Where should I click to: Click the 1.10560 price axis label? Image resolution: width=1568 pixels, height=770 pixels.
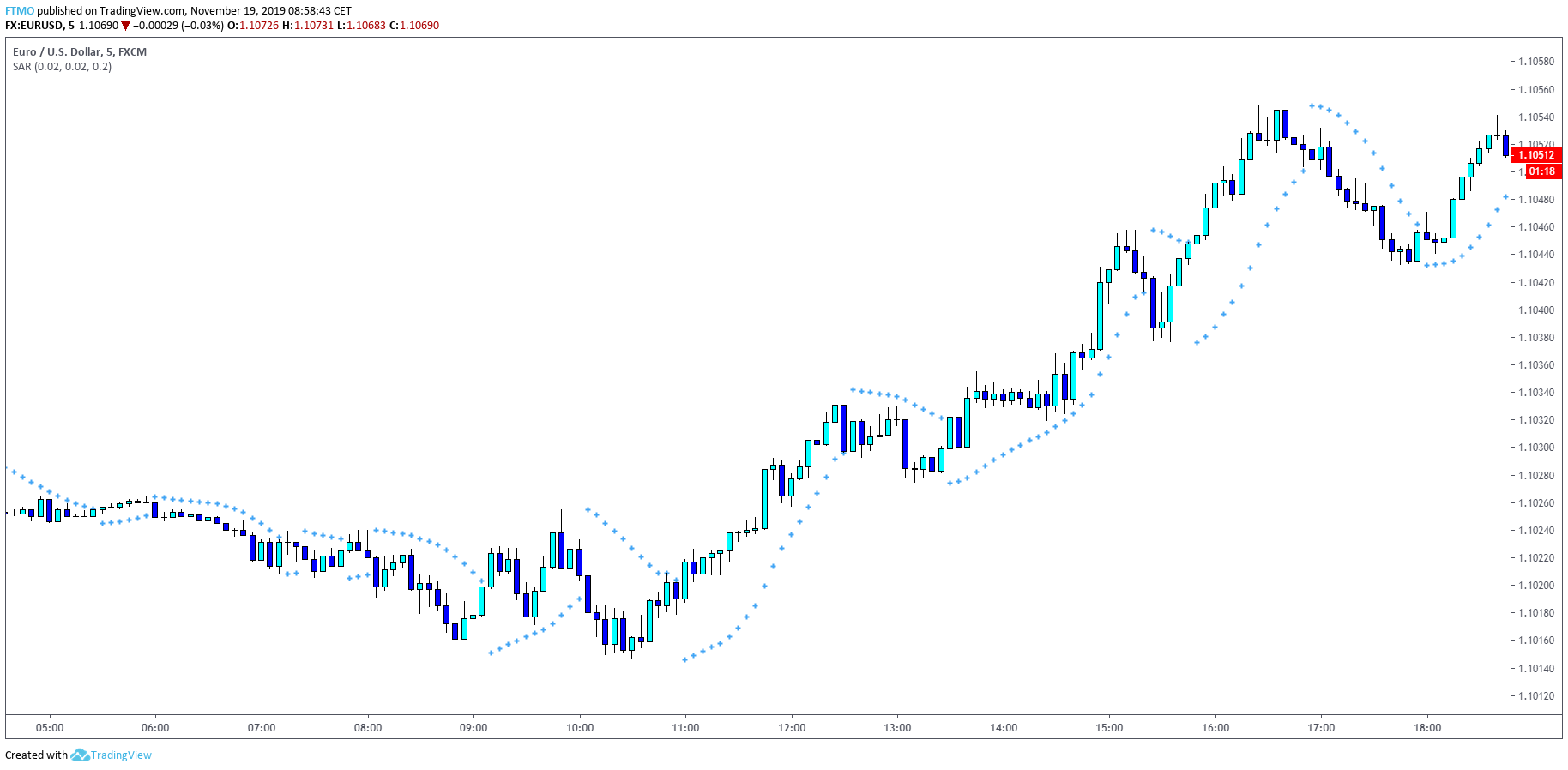[x=1536, y=89]
